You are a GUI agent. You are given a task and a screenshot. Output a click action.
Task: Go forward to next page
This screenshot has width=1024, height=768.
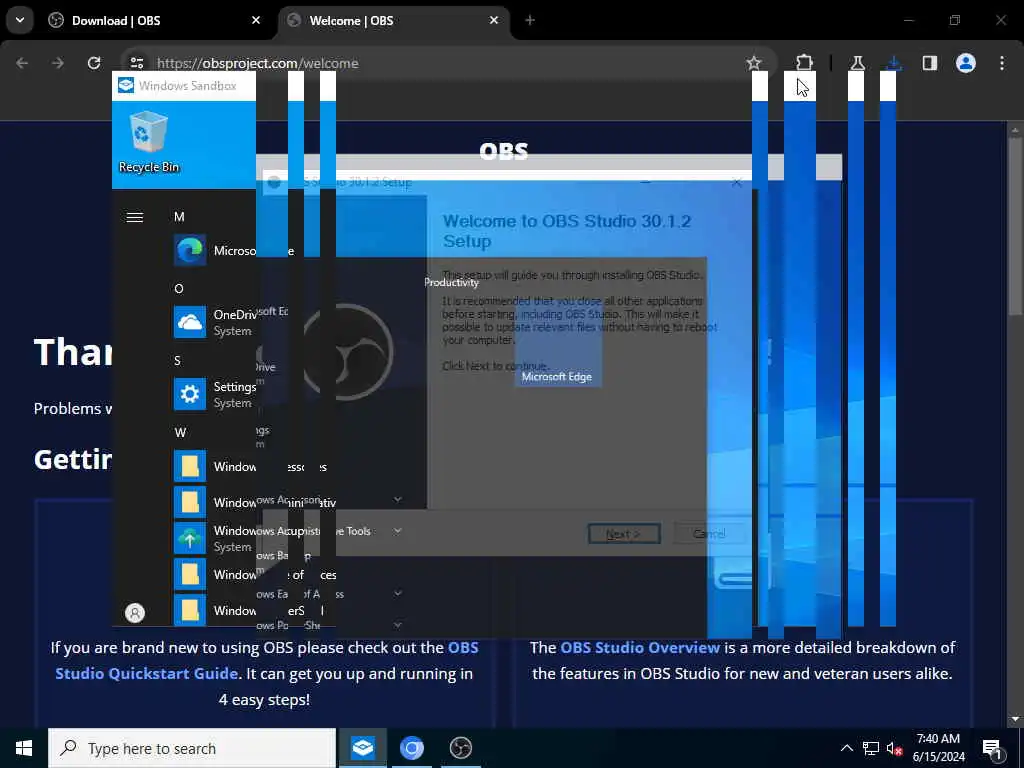[x=58, y=63]
